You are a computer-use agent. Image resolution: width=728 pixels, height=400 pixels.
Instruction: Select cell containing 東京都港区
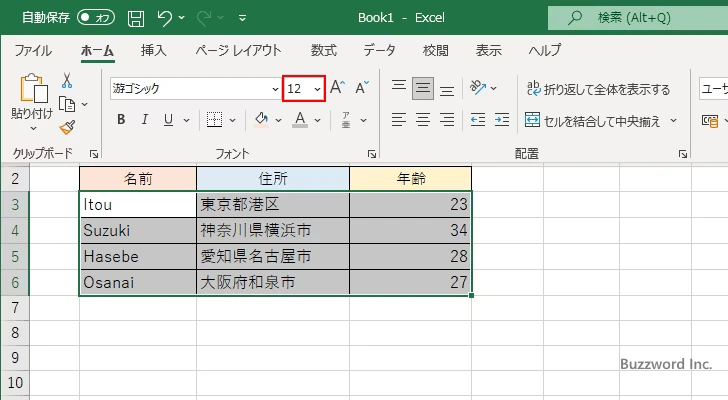273,204
